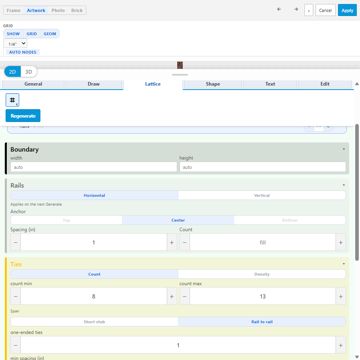This screenshot has width=360, height=360.
Task: Set rails anchor to Top
Action: point(66,220)
